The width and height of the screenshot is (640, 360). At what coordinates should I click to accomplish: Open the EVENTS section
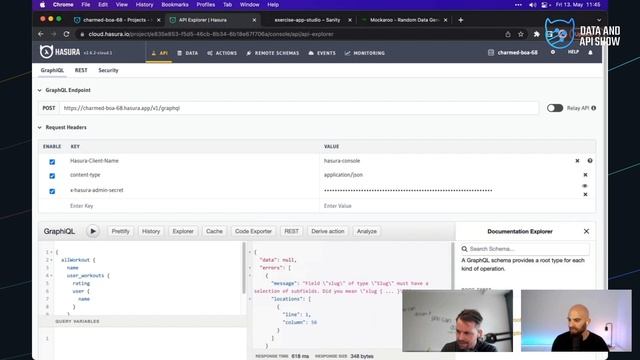322,53
